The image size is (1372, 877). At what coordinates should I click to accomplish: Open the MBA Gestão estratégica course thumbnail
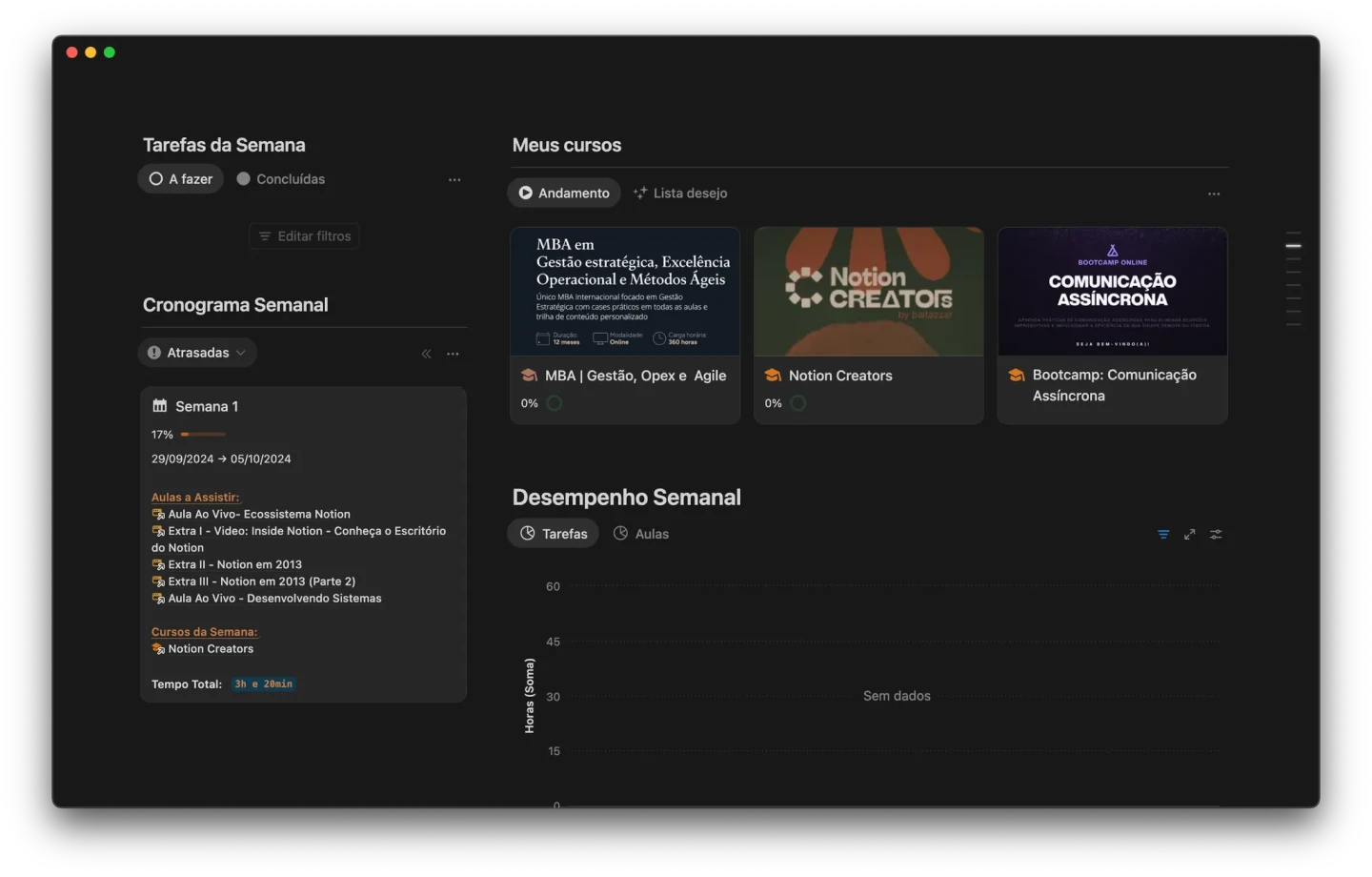coord(625,292)
